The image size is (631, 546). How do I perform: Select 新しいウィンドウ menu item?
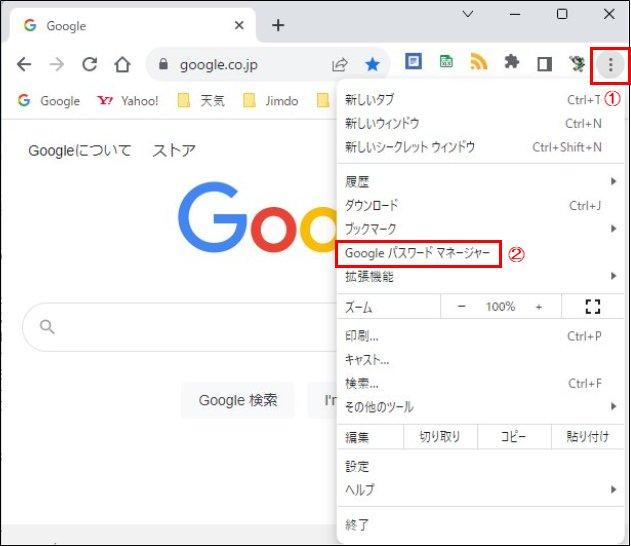(480, 123)
